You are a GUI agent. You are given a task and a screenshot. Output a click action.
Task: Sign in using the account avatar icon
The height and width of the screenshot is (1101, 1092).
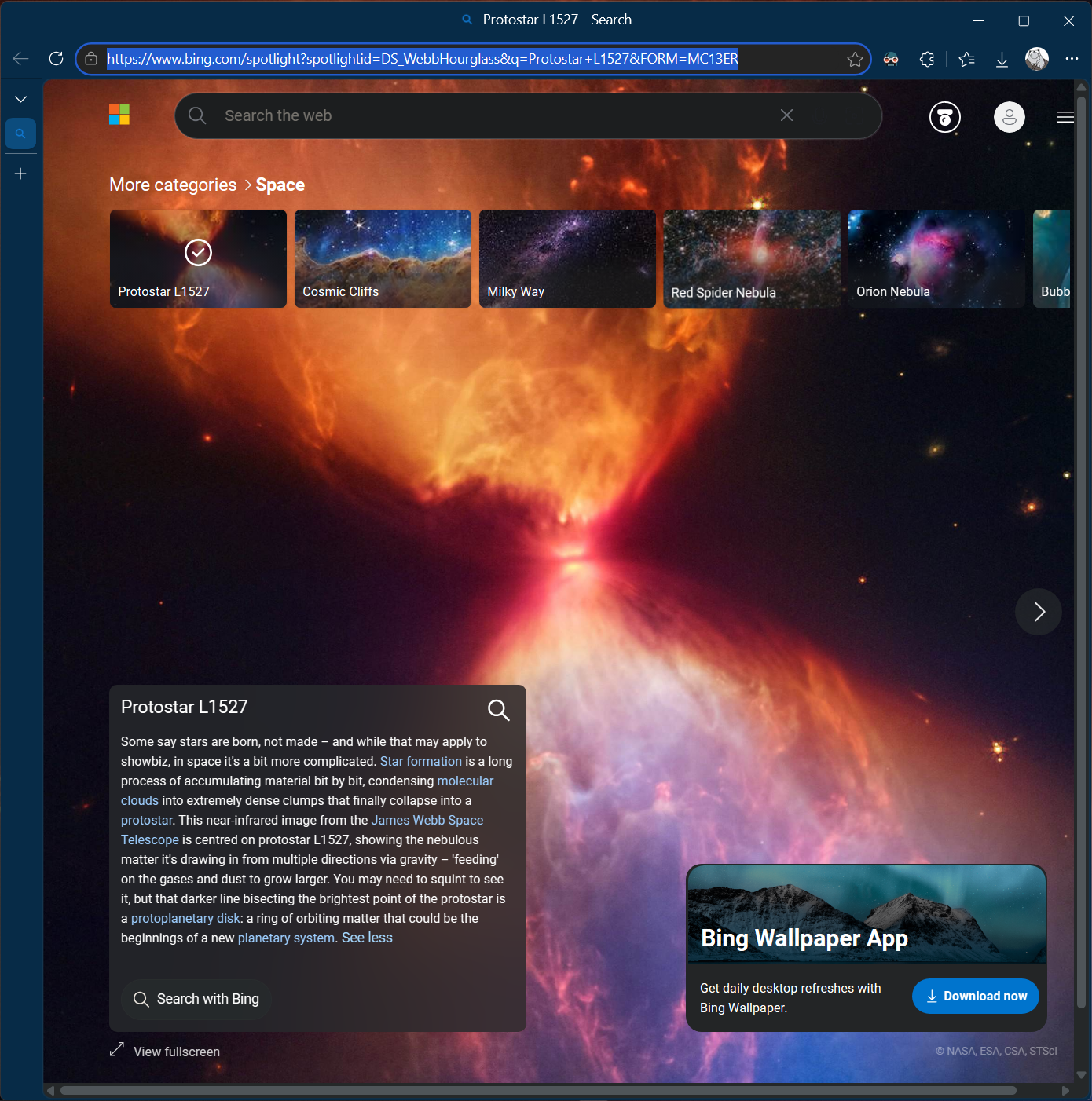(1010, 117)
